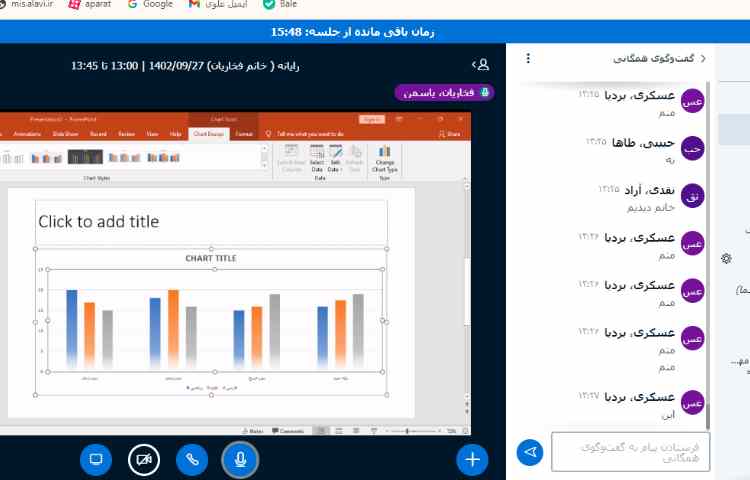Toggle the webcam sharing button
This screenshot has height=480, width=750.
click(x=144, y=459)
